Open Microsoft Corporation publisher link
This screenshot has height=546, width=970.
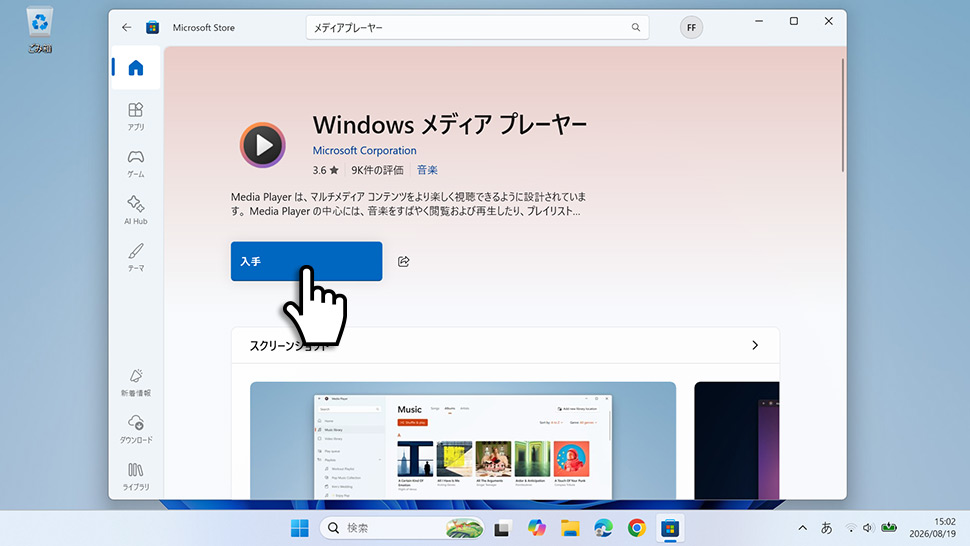point(364,150)
